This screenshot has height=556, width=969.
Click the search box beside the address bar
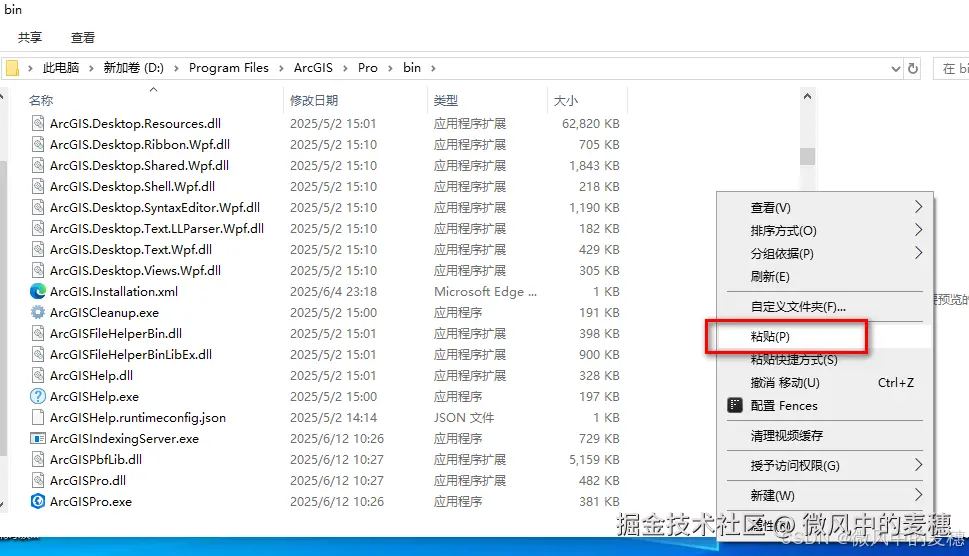pos(951,69)
